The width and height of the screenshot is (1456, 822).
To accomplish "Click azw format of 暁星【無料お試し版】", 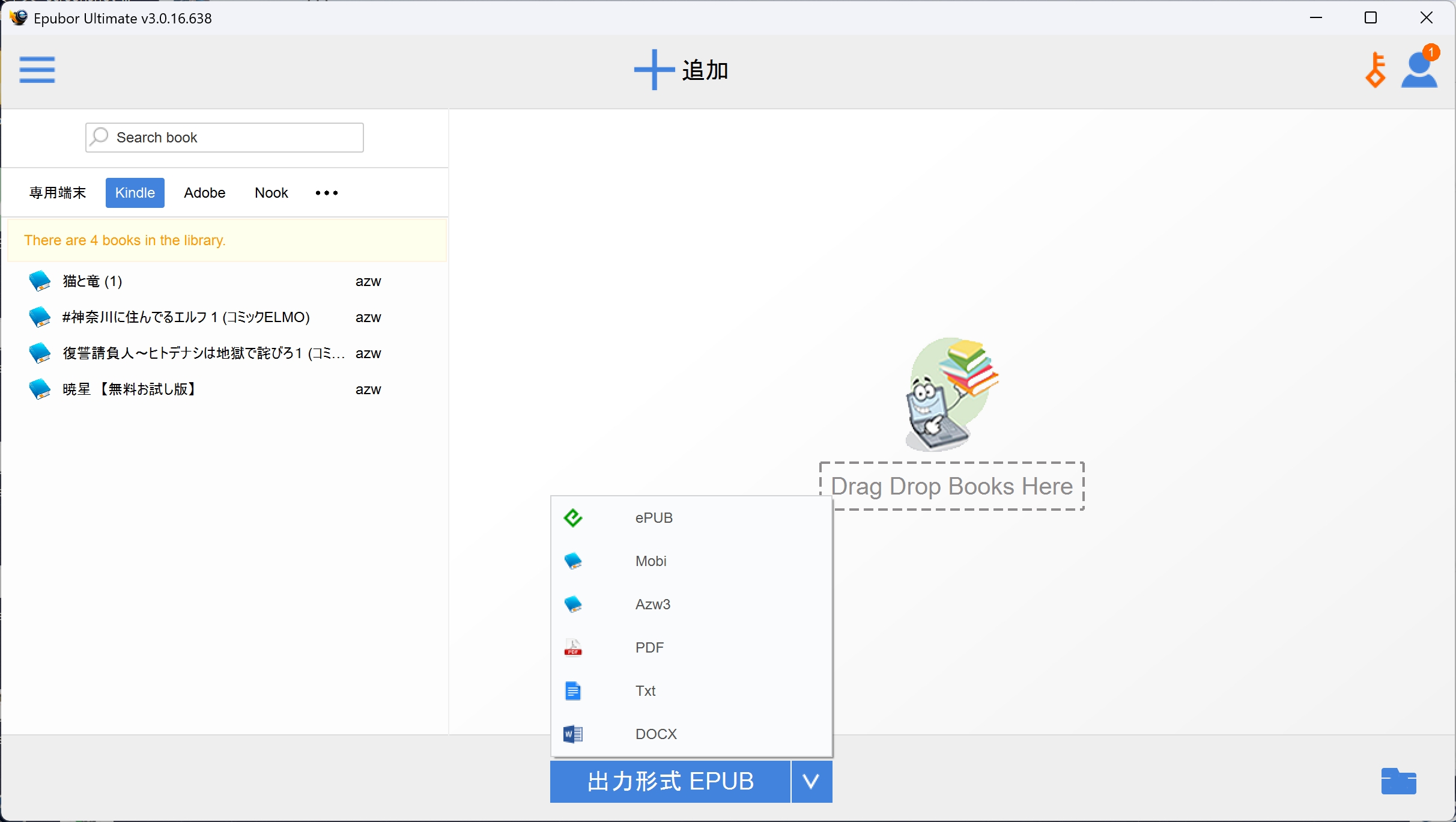I will coord(368,389).
